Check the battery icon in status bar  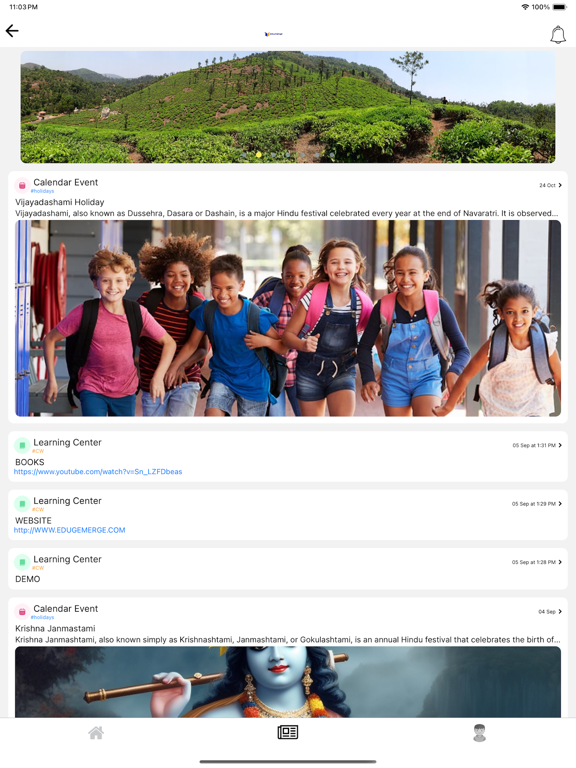(560, 7)
